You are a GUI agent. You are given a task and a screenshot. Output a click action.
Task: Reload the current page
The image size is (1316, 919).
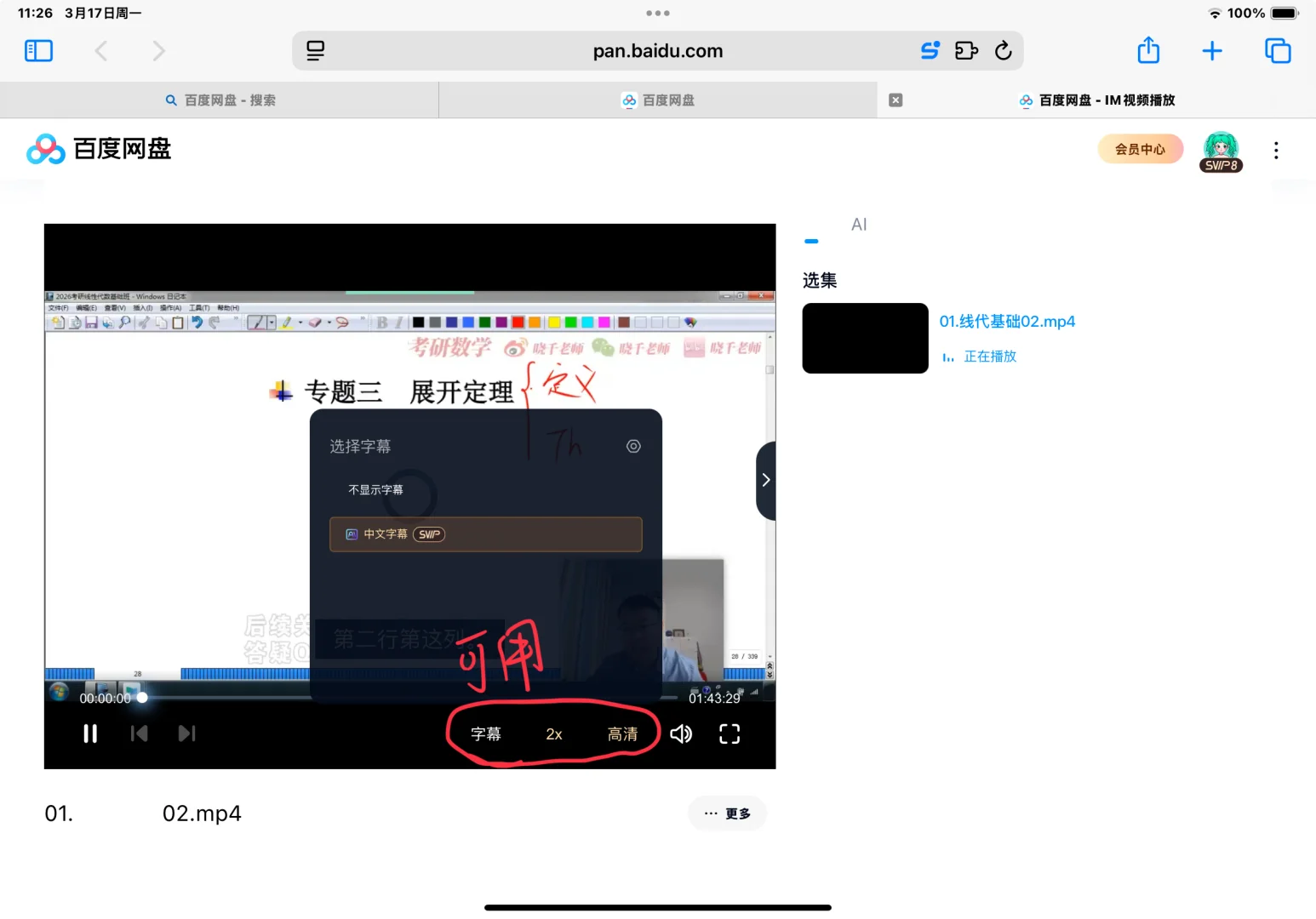(1004, 50)
